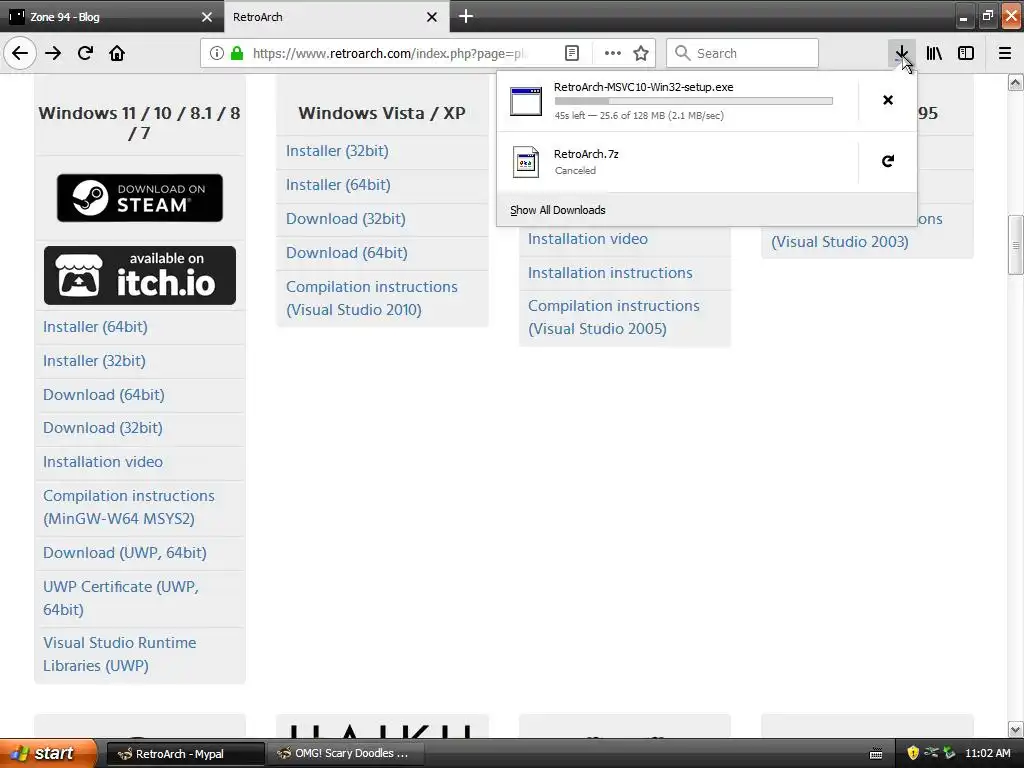This screenshot has height=768, width=1024.
Task: Click the magnifier icon in search box
Action: [x=682, y=53]
